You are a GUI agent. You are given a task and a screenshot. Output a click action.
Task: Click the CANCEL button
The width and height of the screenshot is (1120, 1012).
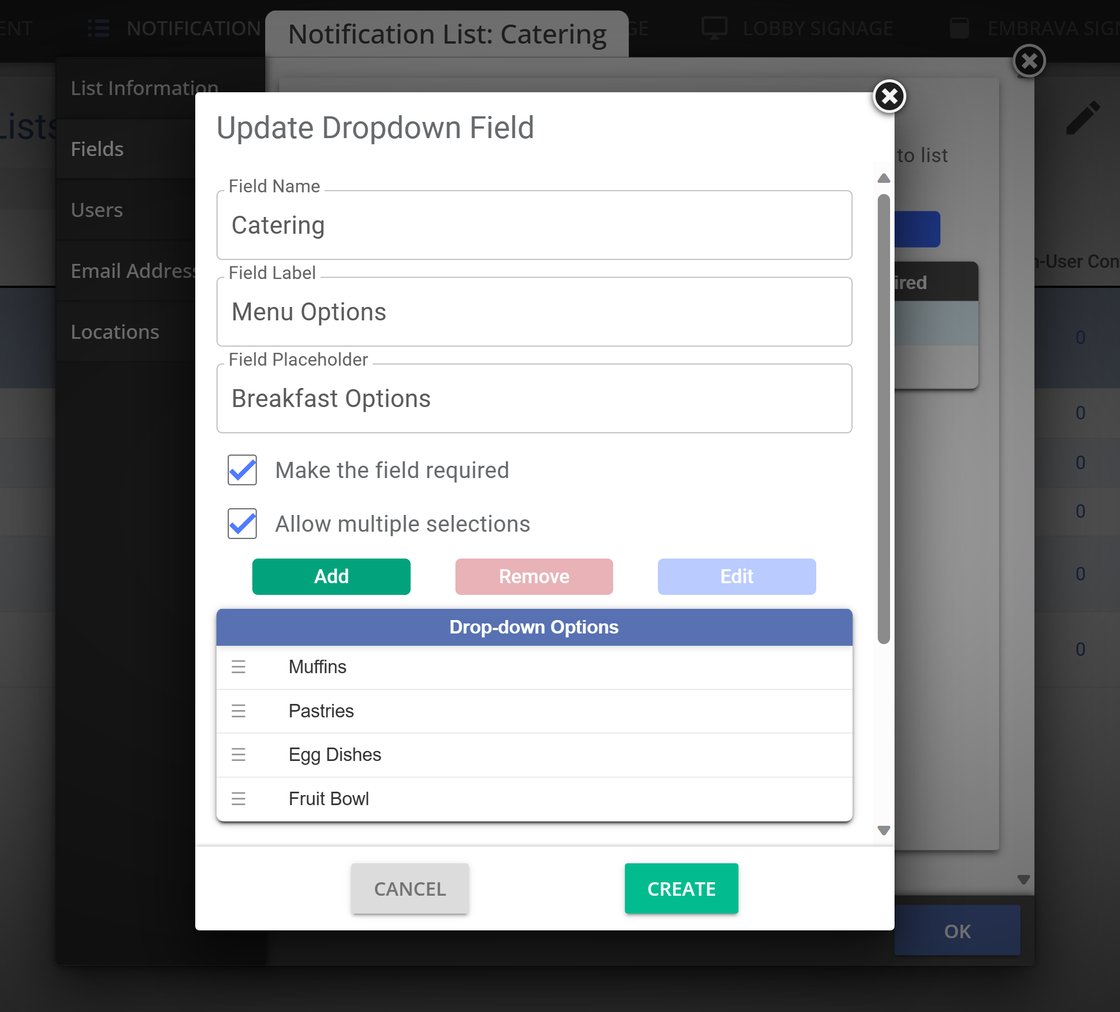pyautogui.click(x=409, y=889)
